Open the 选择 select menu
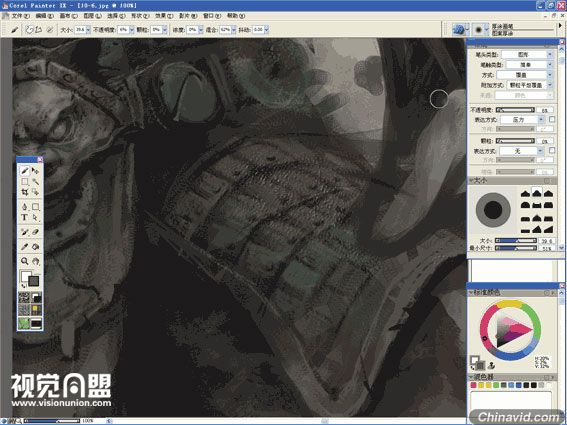The width and height of the screenshot is (567, 425). (x=116, y=16)
